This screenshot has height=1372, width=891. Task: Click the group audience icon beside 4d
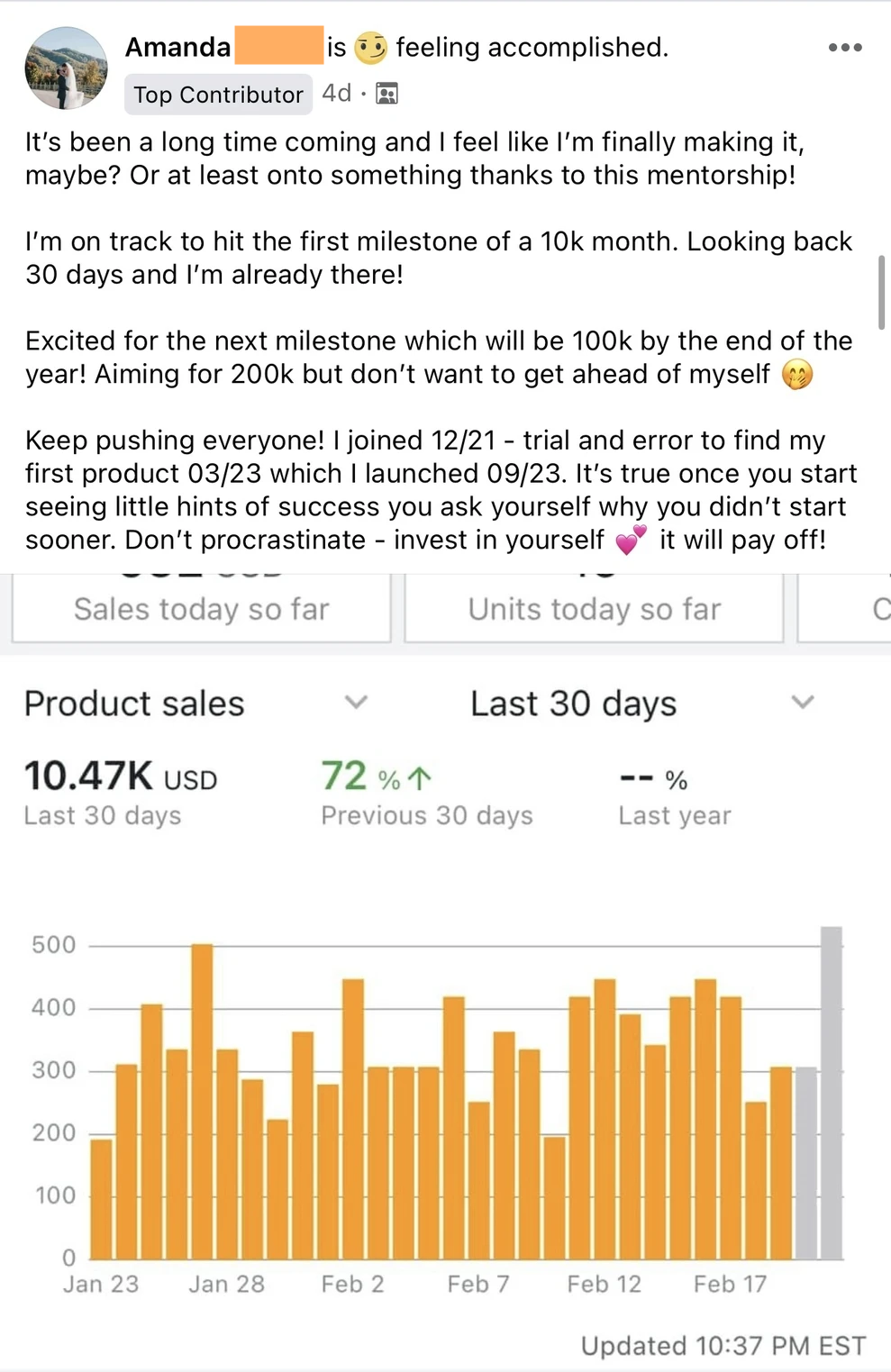coord(386,94)
